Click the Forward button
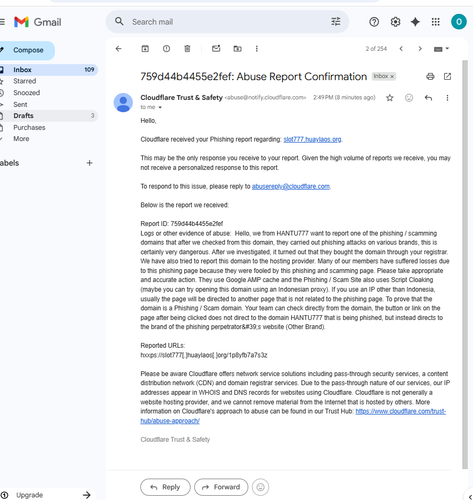 tap(221, 487)
